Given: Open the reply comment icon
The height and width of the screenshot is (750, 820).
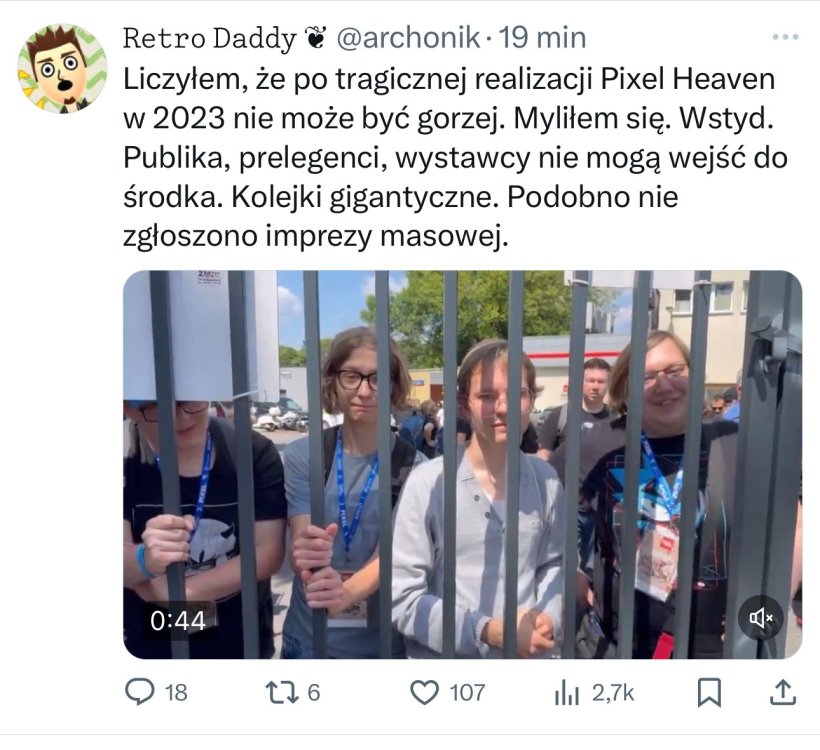Looking at the screenshot, I should coord(140,692).
